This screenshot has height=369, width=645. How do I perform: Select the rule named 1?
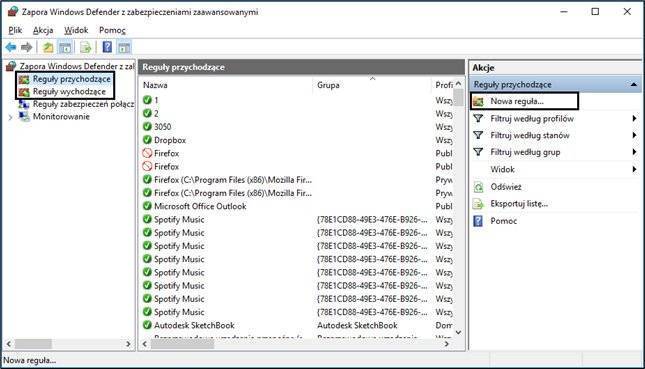pos(156,100)
